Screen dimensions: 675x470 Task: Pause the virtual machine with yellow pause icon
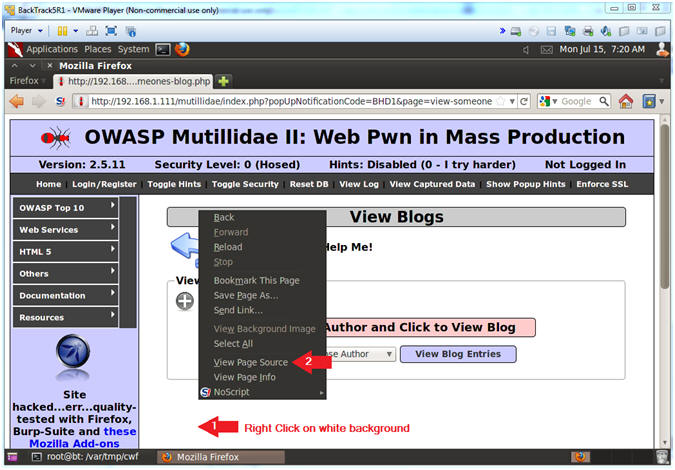pos(62,31)
